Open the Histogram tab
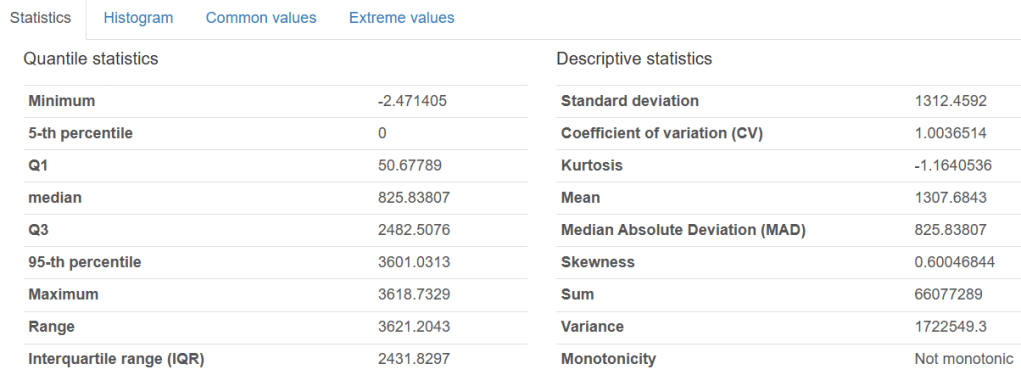 (138, 18)
